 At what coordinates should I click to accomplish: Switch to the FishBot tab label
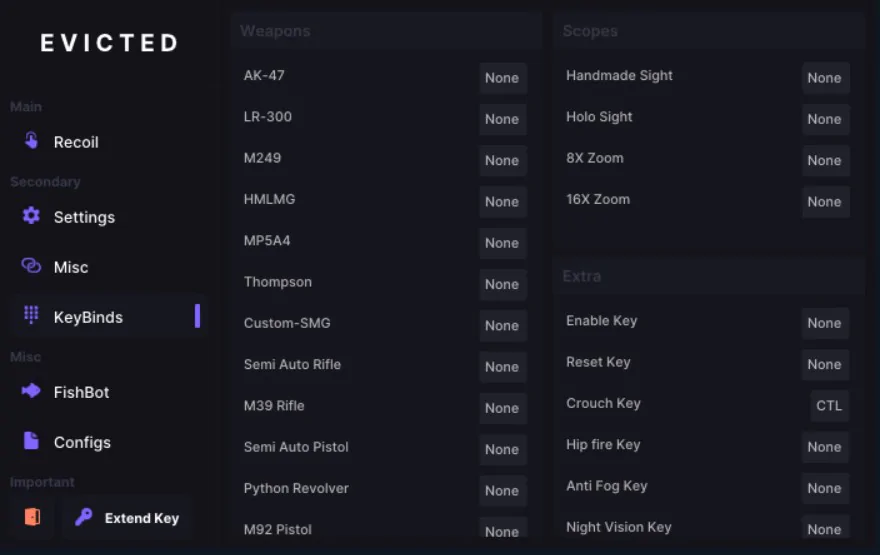pos(81,392)
